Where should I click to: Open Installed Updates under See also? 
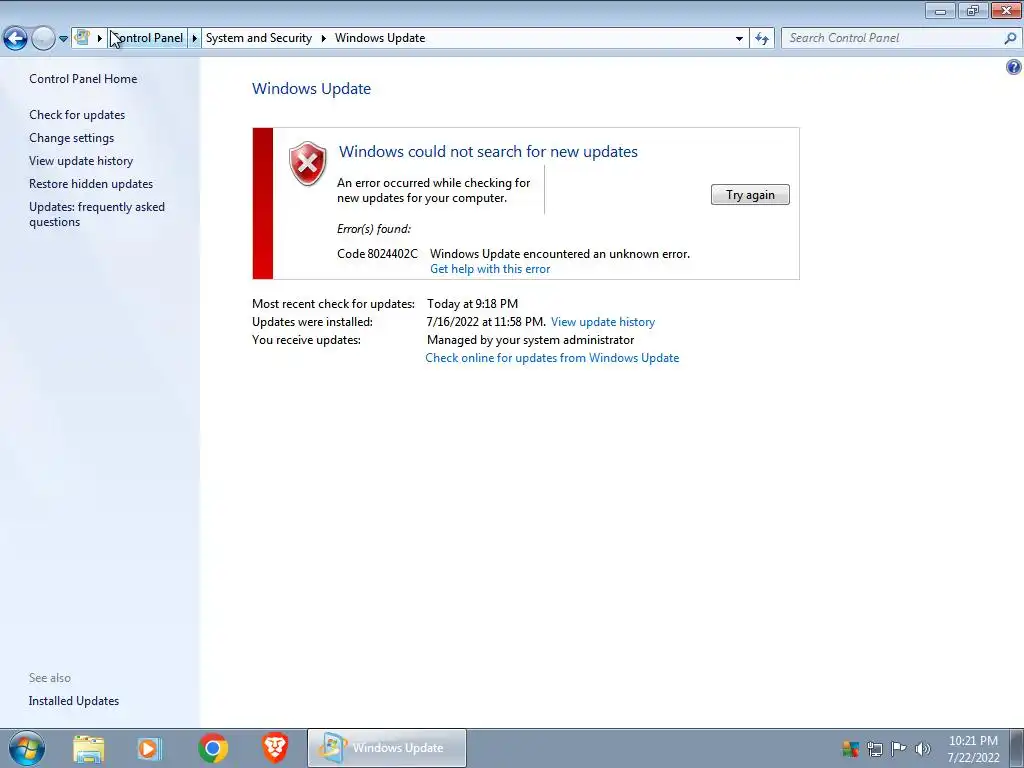(74, 701)
